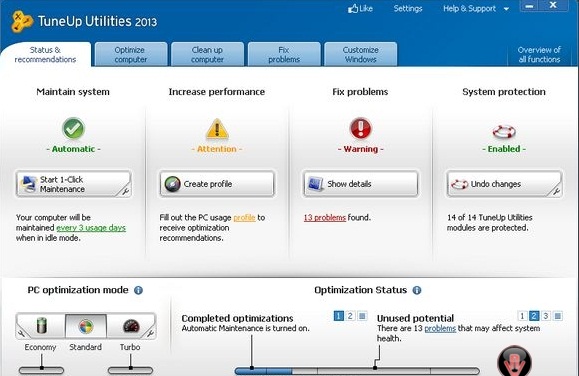Go to the Fix problems tab
The height and width of the screenshot is (376, 579).
284,55
